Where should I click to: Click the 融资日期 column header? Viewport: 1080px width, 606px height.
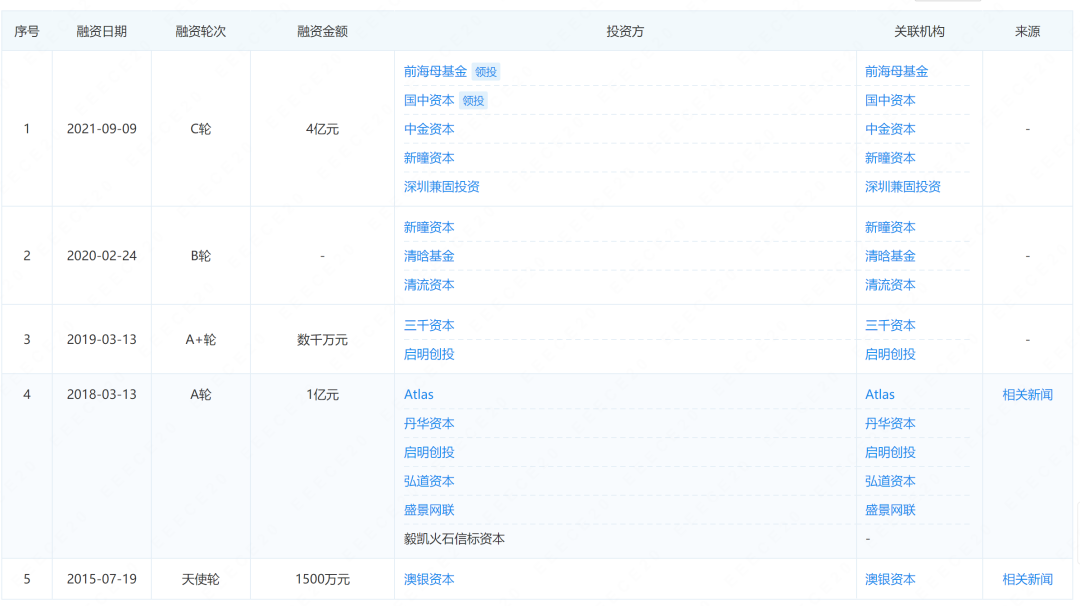(102, 31)
